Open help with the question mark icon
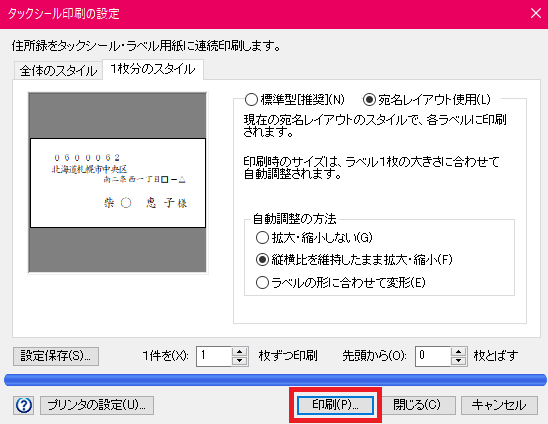Screen dimensions: 548x424 (x=24, y=405)
